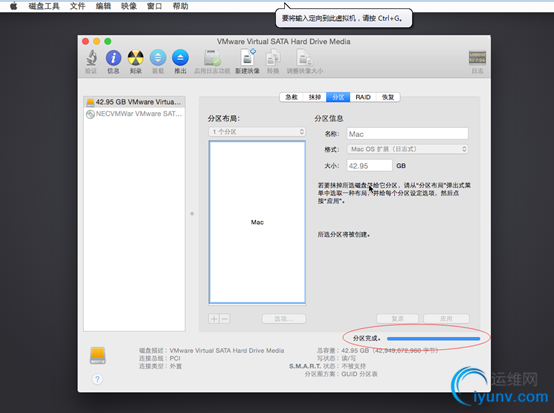
Task: Open the 文件 menu
Action: 77,6
